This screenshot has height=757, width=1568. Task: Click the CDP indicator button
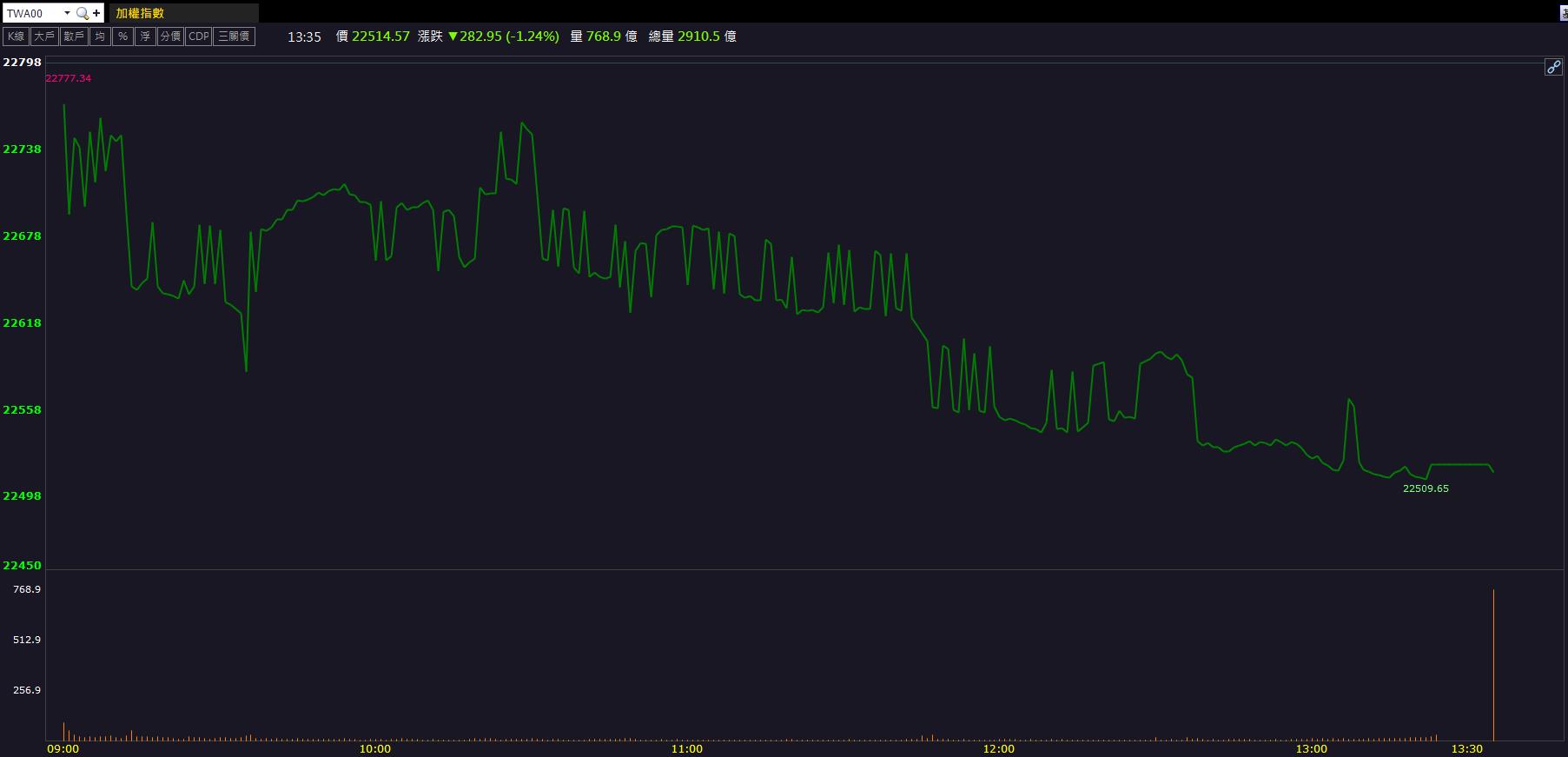tap(199, 37)
